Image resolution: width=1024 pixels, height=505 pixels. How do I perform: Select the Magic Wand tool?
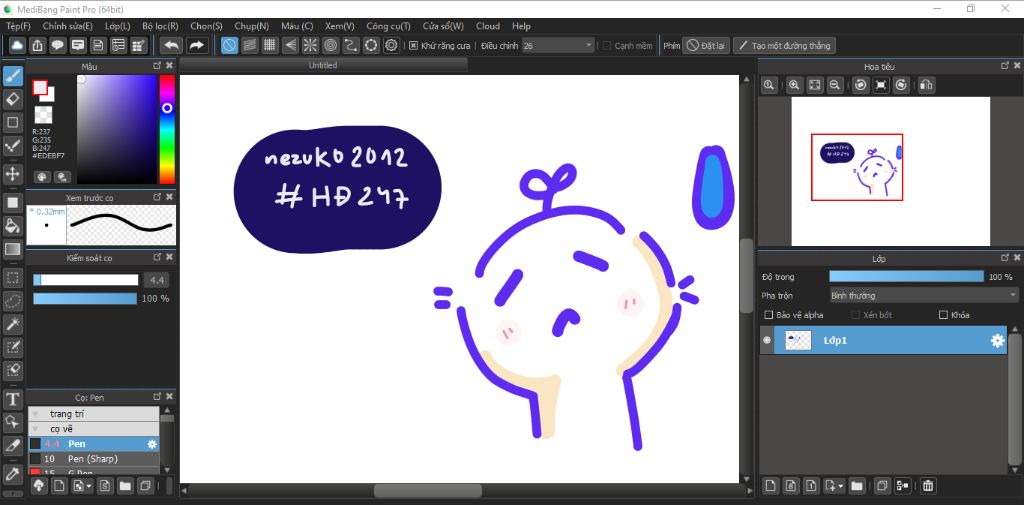coord(12,323)
